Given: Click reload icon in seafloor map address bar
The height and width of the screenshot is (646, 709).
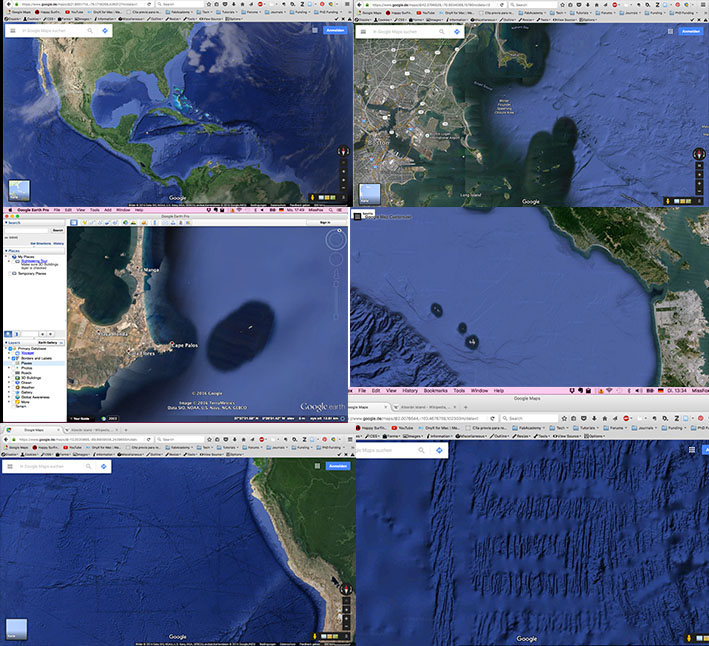Looking at the screenshot, I should pyautogui.click(x=492, y=418).
